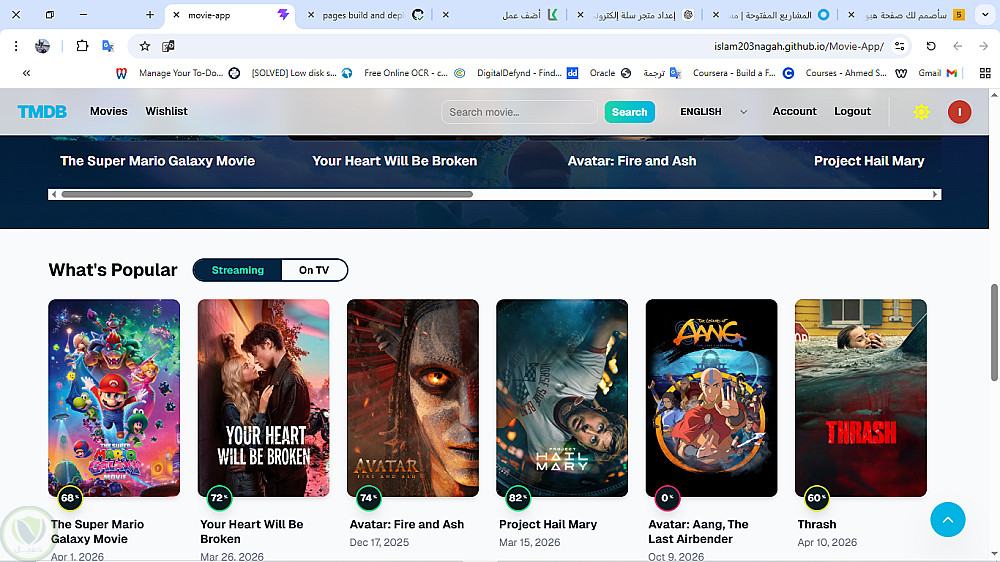
Task: Click the vertical scrollbar down arrow
Action: point(994,555)
